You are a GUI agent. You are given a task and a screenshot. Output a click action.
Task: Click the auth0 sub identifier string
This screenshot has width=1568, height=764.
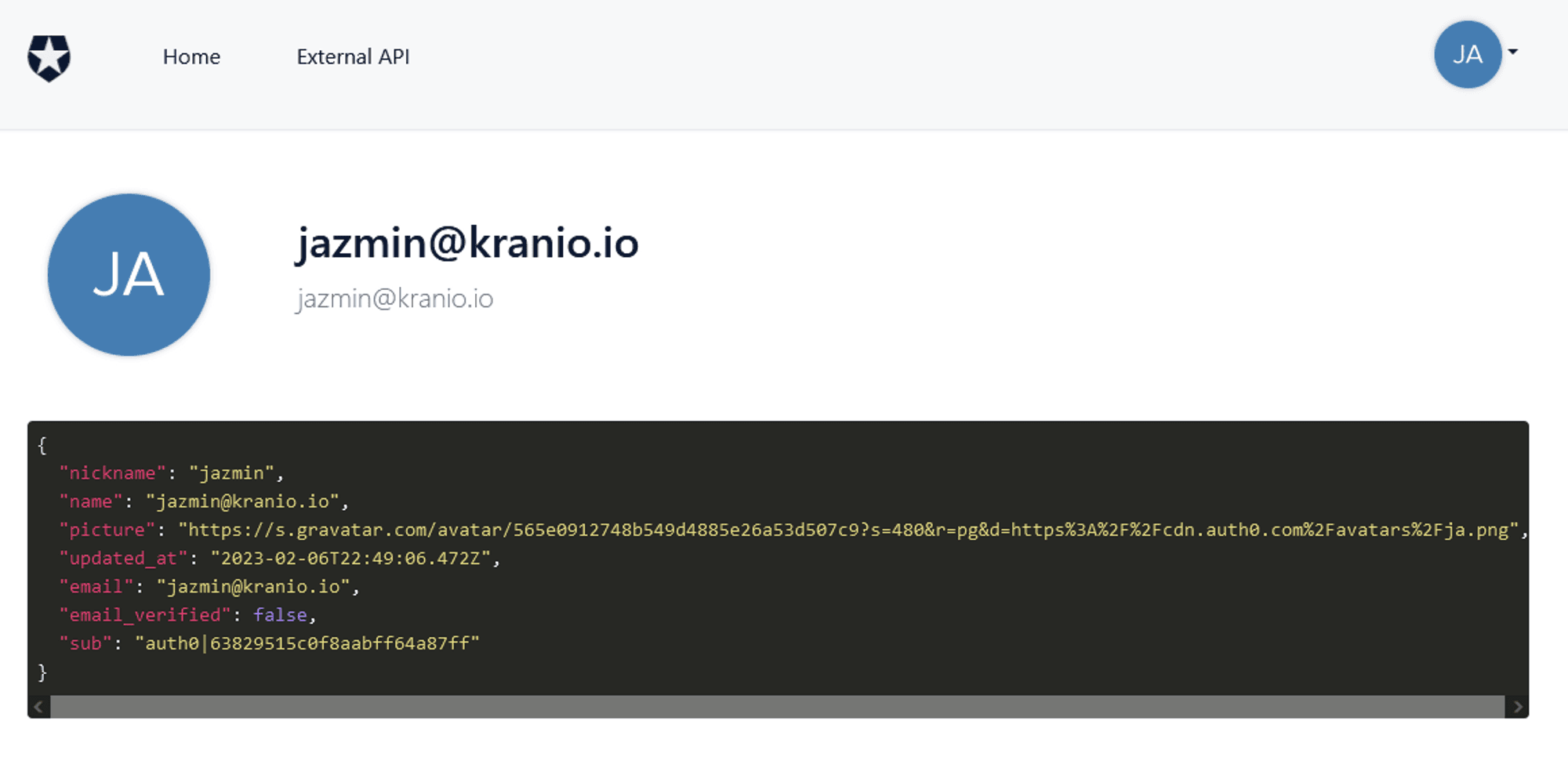point(307,643)
